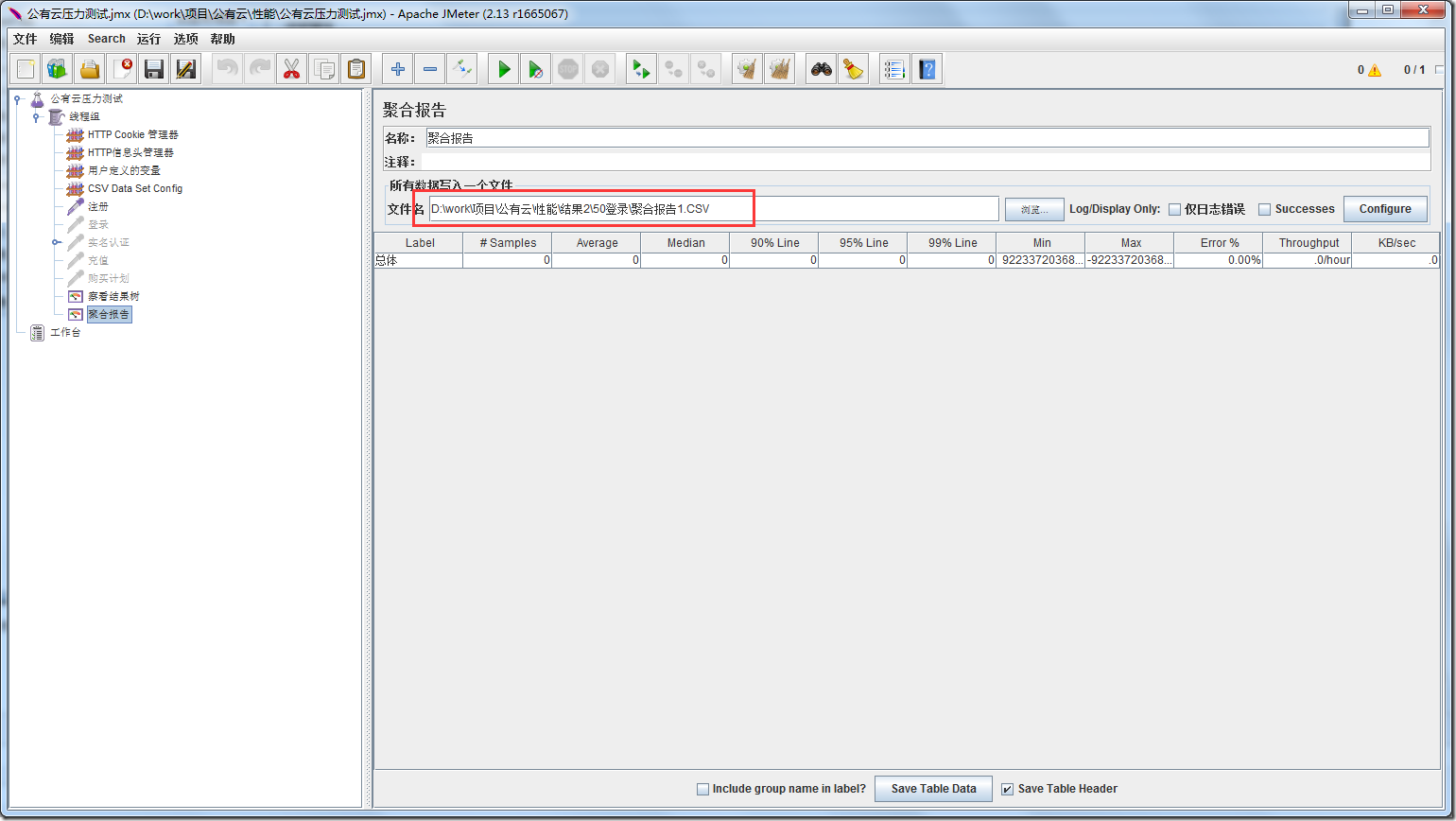The image size is (1456, 821).
Task: Click the 注释 comment input field
Action: (x=927, y=162)
